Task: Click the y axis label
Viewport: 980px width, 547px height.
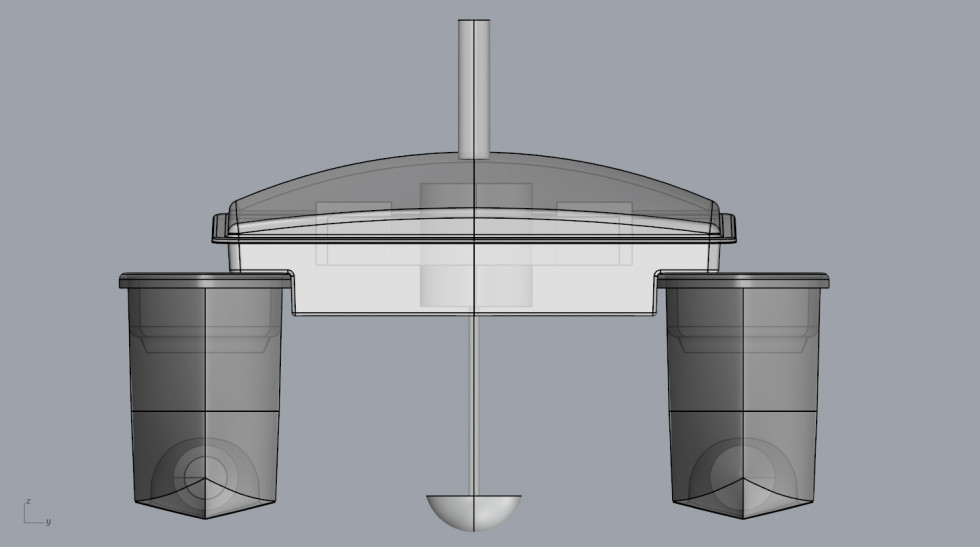Action: tap(48, 522)
